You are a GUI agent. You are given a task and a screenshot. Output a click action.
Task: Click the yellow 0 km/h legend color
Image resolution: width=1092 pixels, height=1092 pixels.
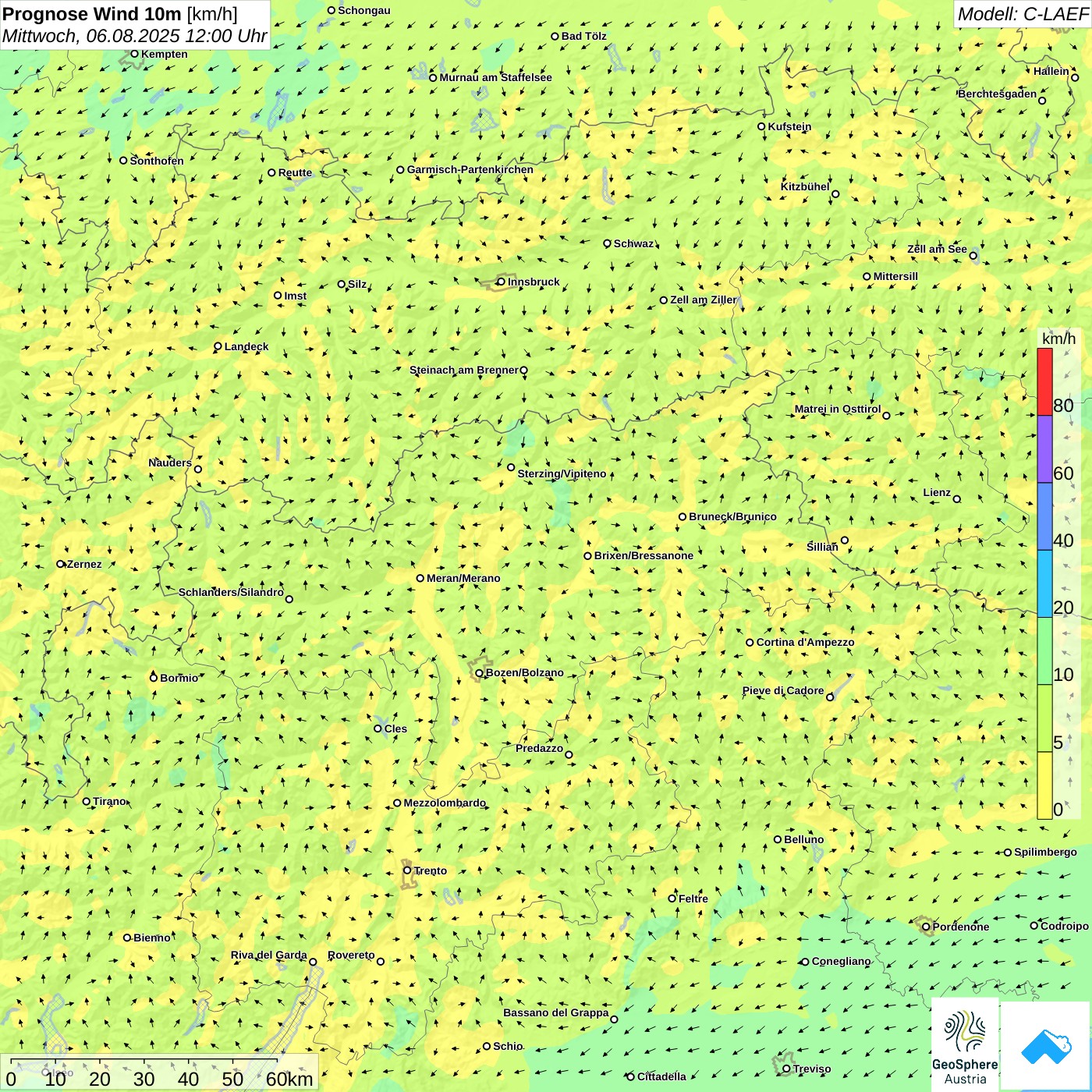(x=1044, y=785)
